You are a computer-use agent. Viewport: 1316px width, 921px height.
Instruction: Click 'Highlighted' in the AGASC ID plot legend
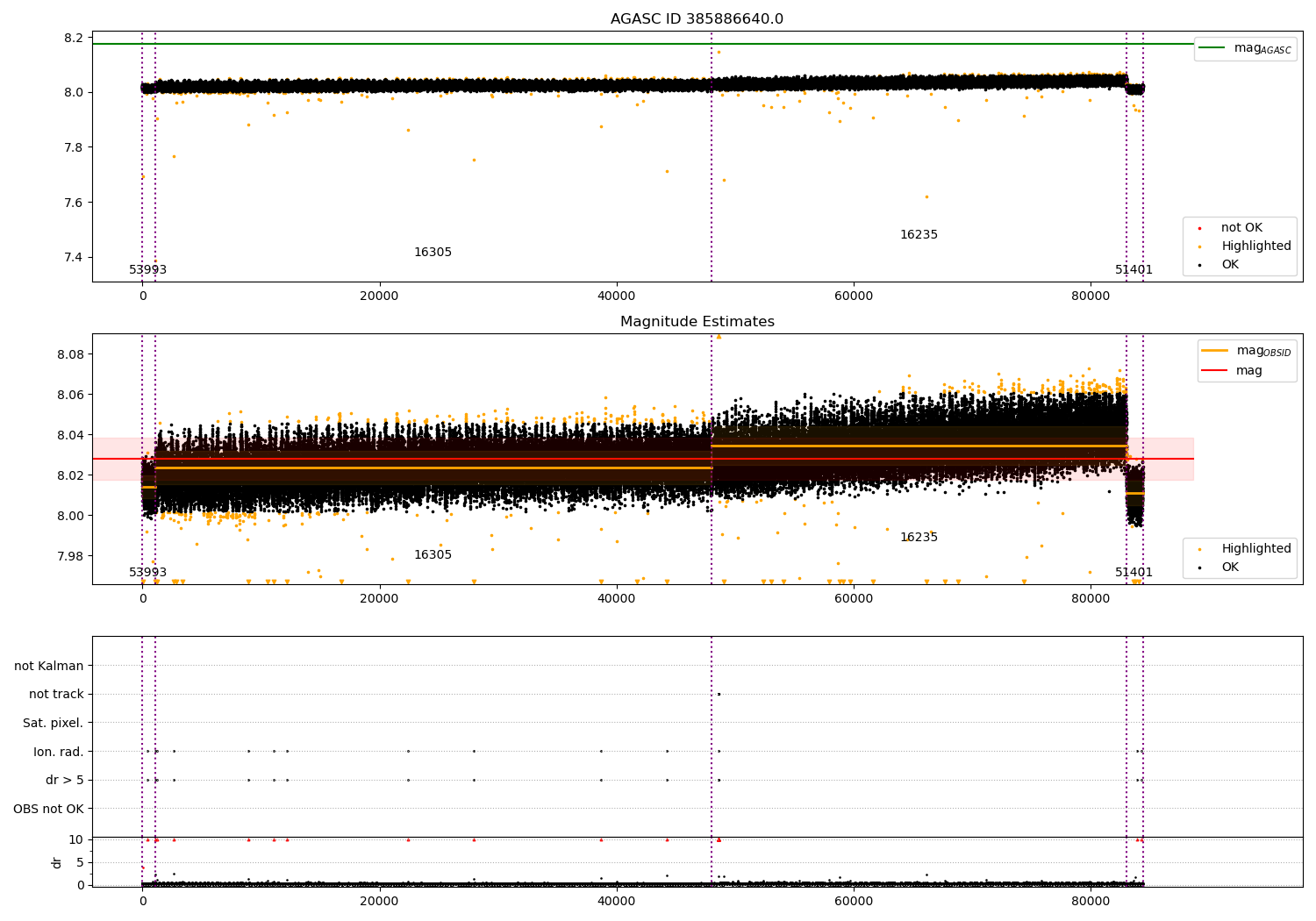coord(1246,246)
